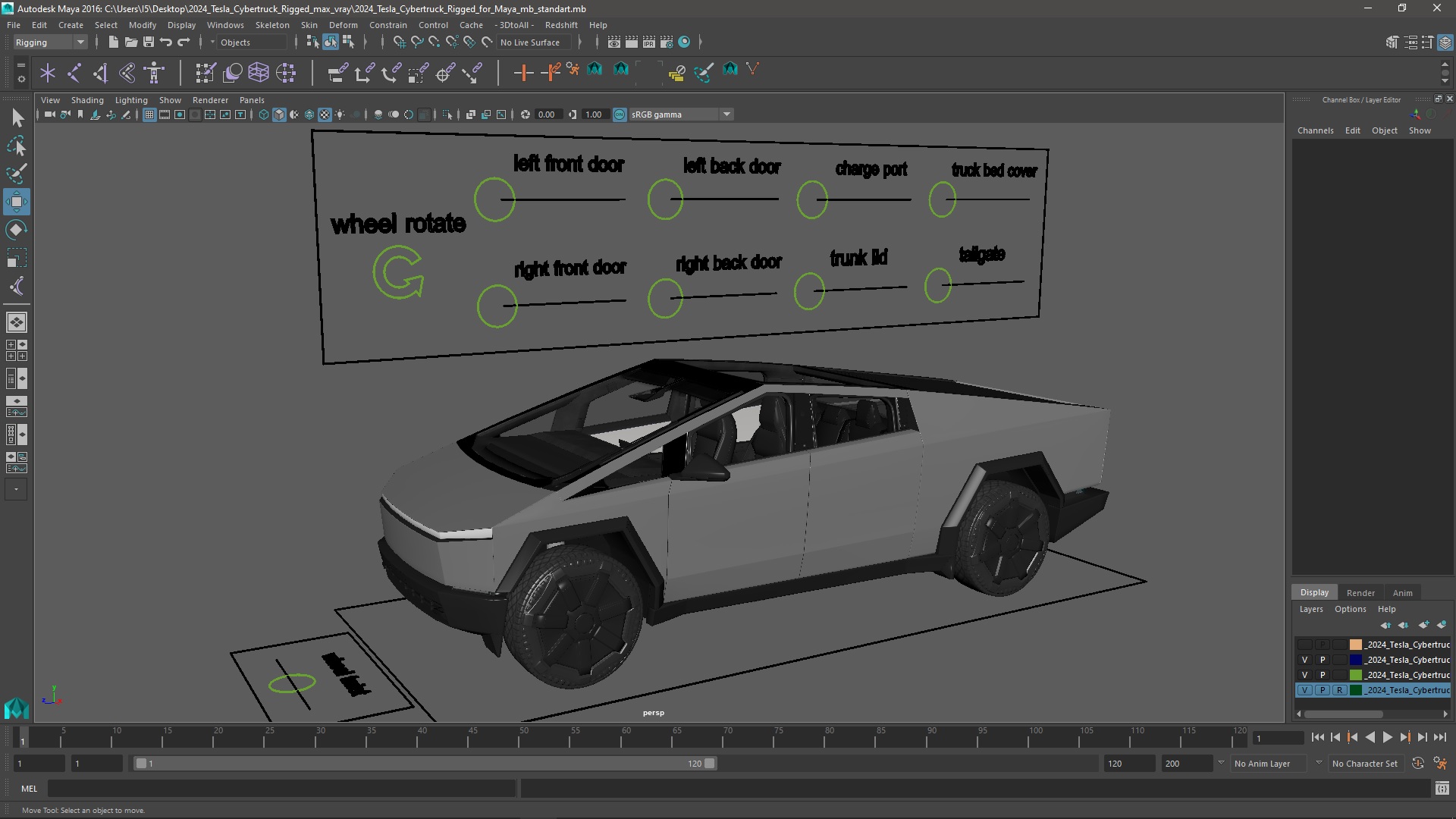This screenshot has width=1456, height=819.
Task: Open the No Live Surface field
Action: tap(535, 42)
